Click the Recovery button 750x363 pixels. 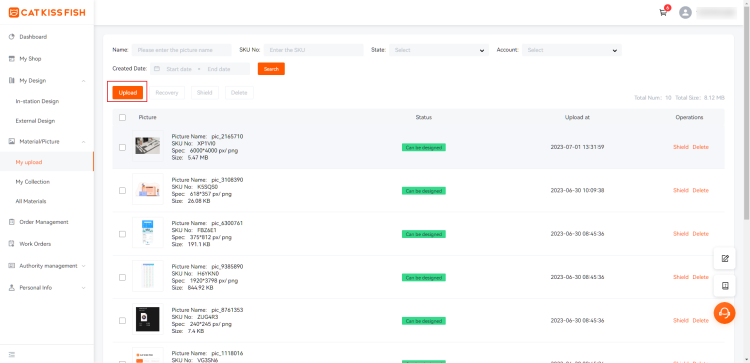[x=166, y=93]
